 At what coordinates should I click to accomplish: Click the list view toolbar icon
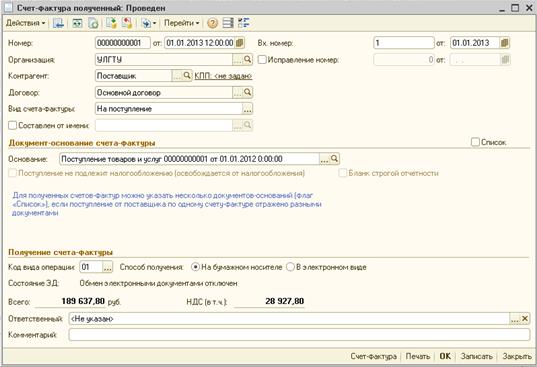pos(228,23)
